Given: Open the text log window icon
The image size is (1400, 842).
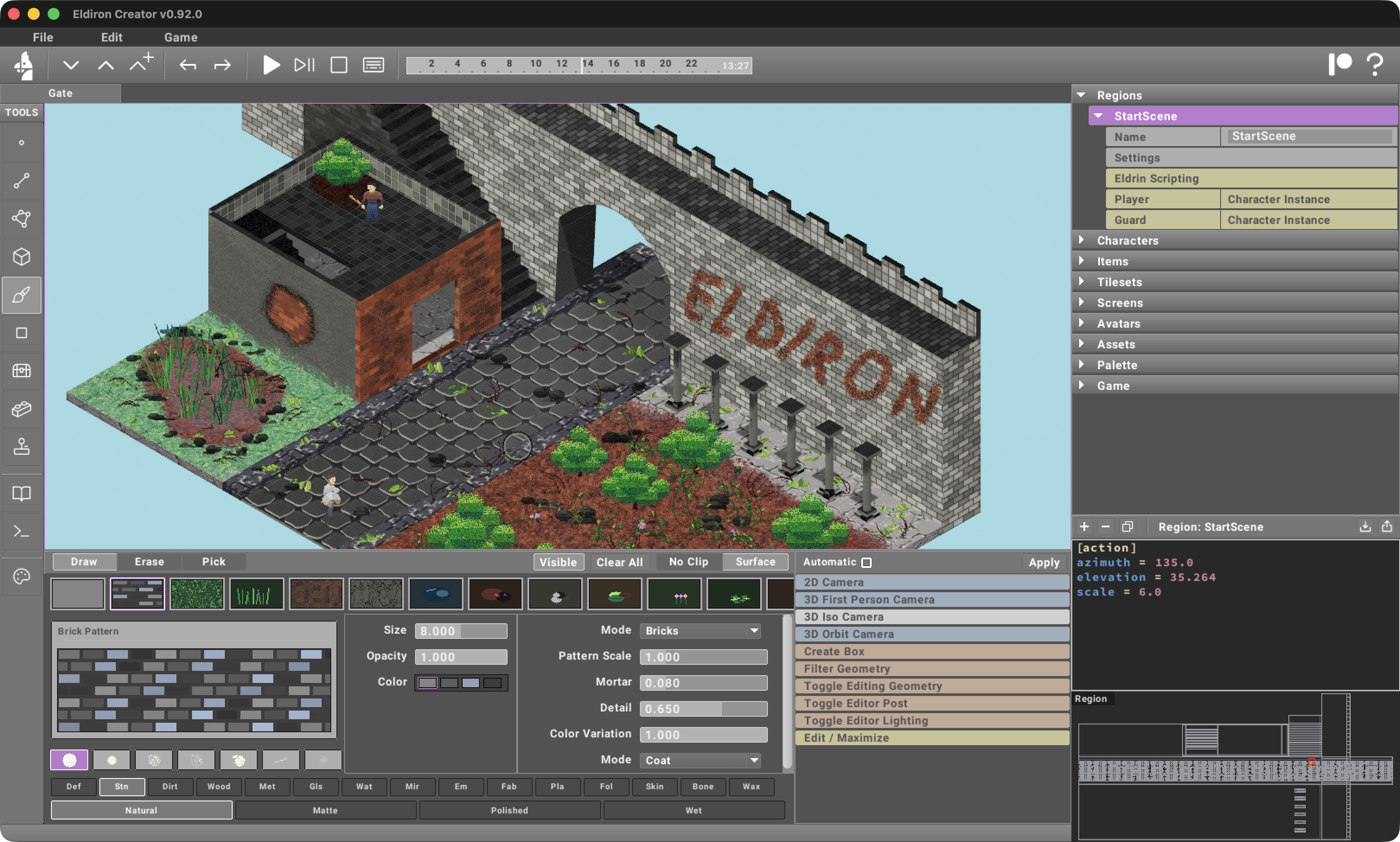Looking at the screenshot, I should pyautogui.click(x=374, y=65).
